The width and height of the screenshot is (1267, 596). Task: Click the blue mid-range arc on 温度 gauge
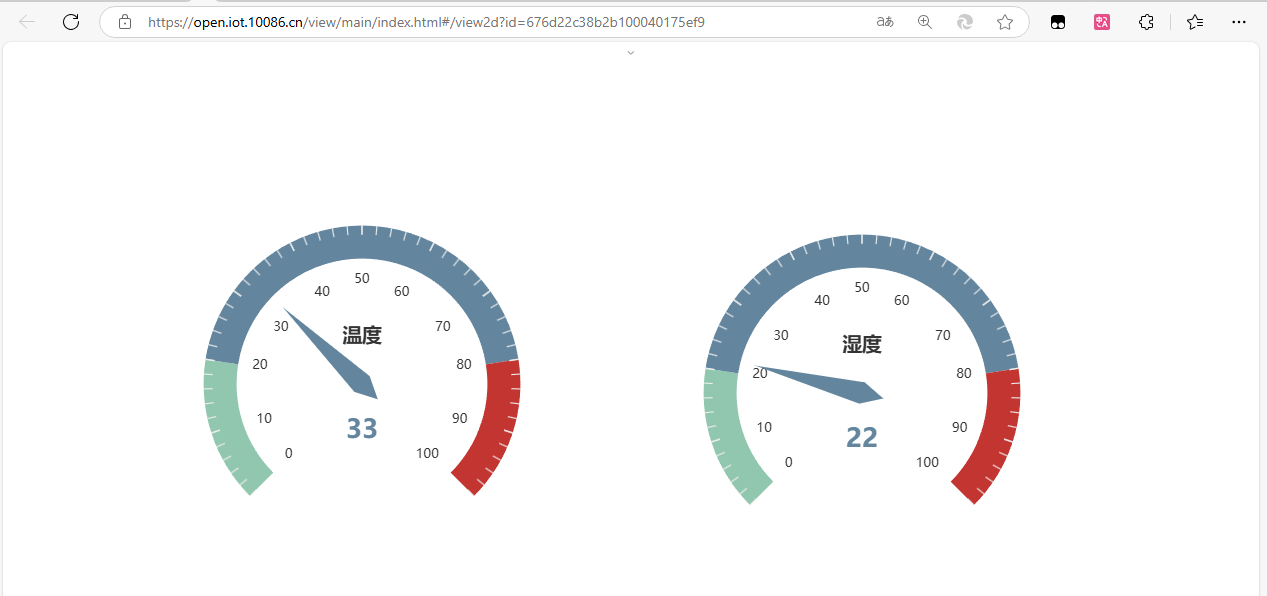362,242
